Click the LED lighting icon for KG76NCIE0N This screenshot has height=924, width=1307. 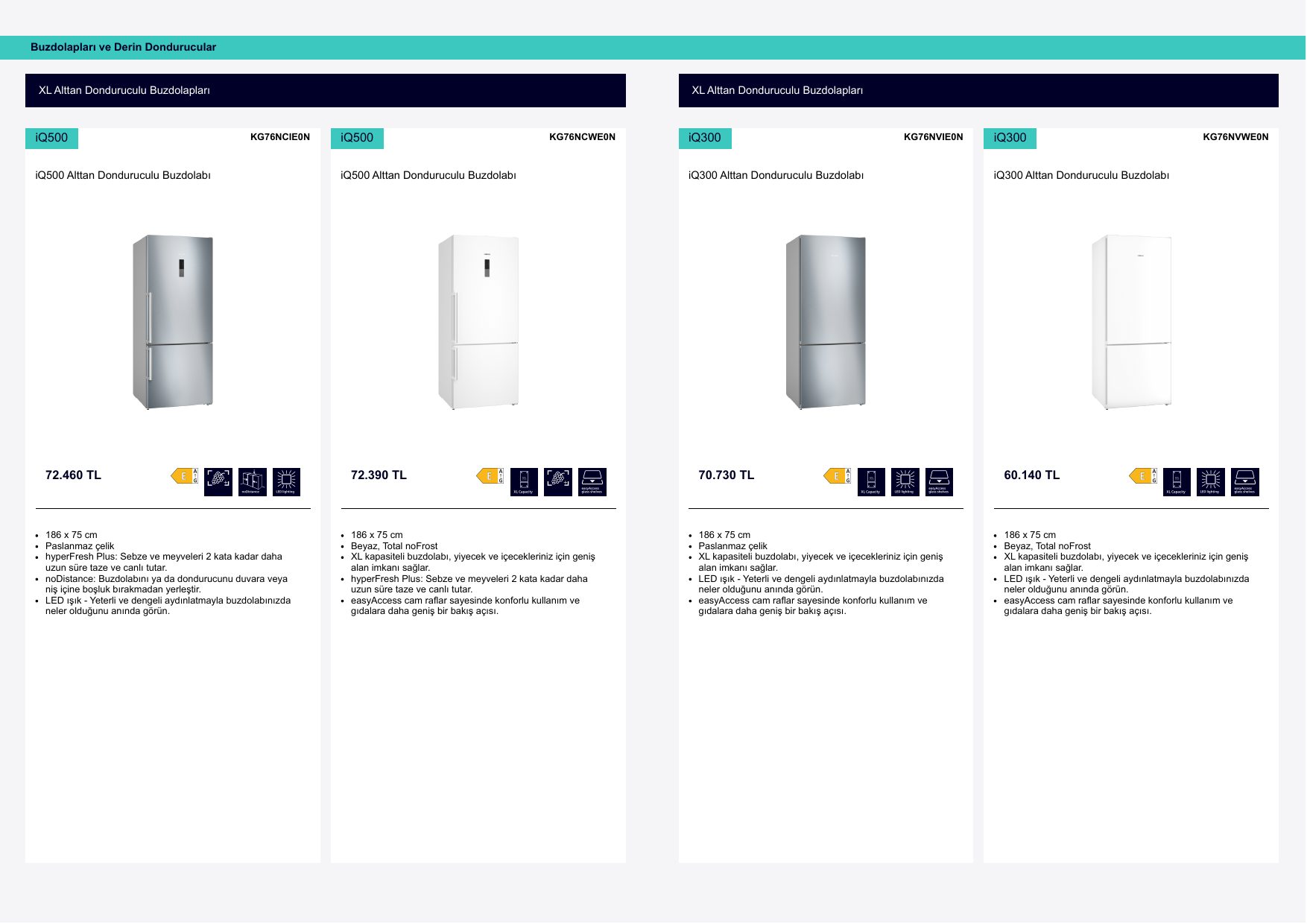pyautogui.click(x=287, y=482)
